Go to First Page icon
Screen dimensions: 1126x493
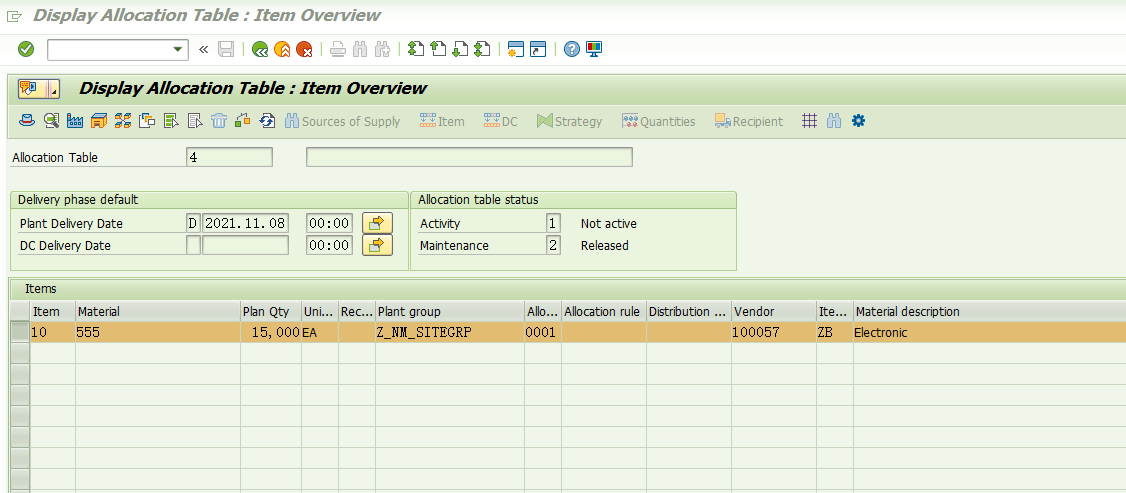tap(416, 50)
